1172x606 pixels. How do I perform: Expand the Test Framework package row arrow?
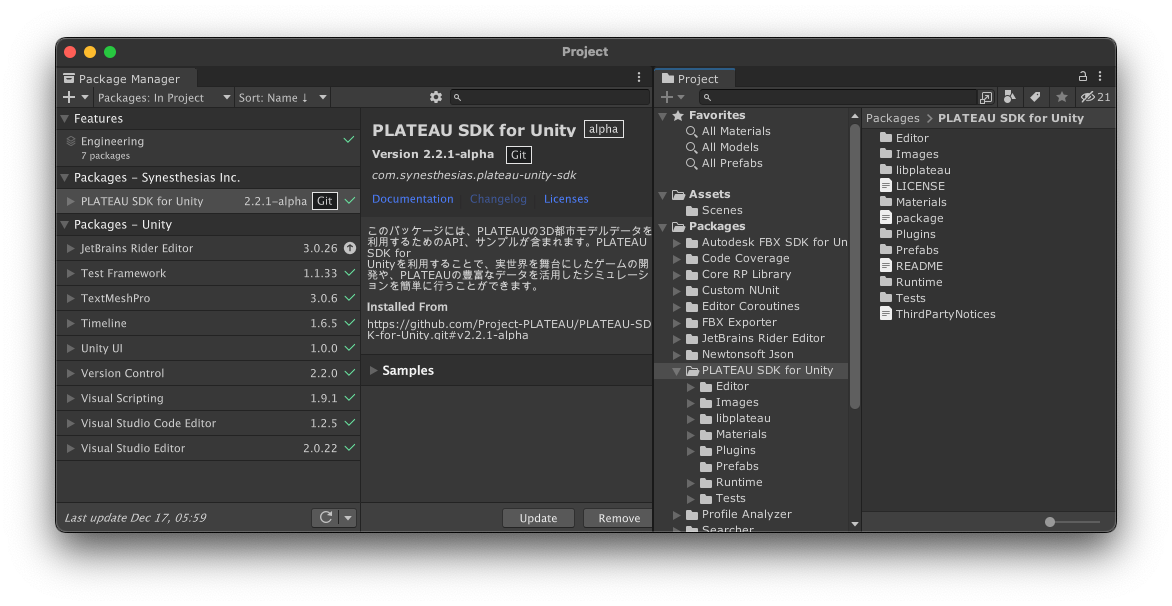click(x=70, y=273)
